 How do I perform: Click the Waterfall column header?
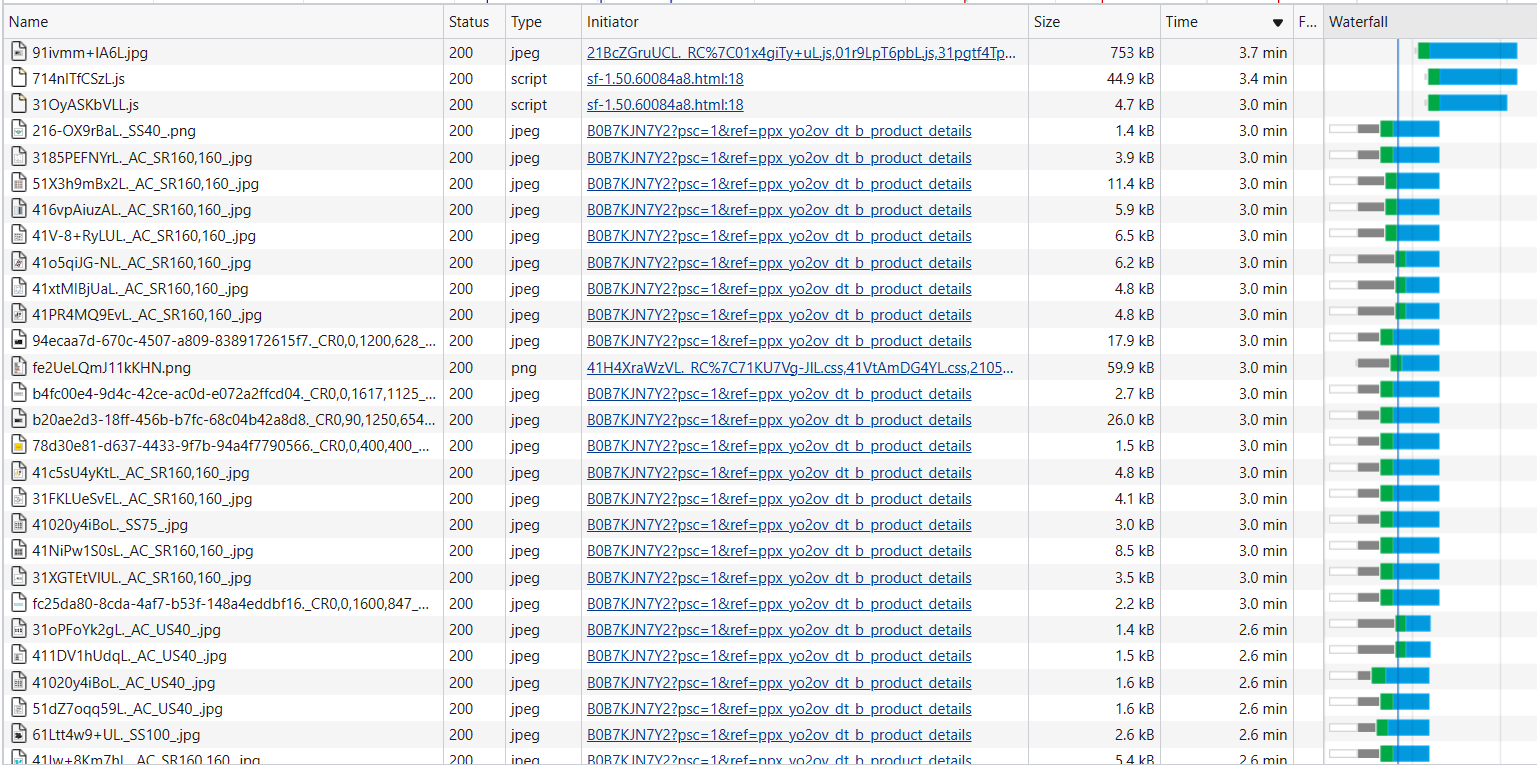click(1358, 21)
